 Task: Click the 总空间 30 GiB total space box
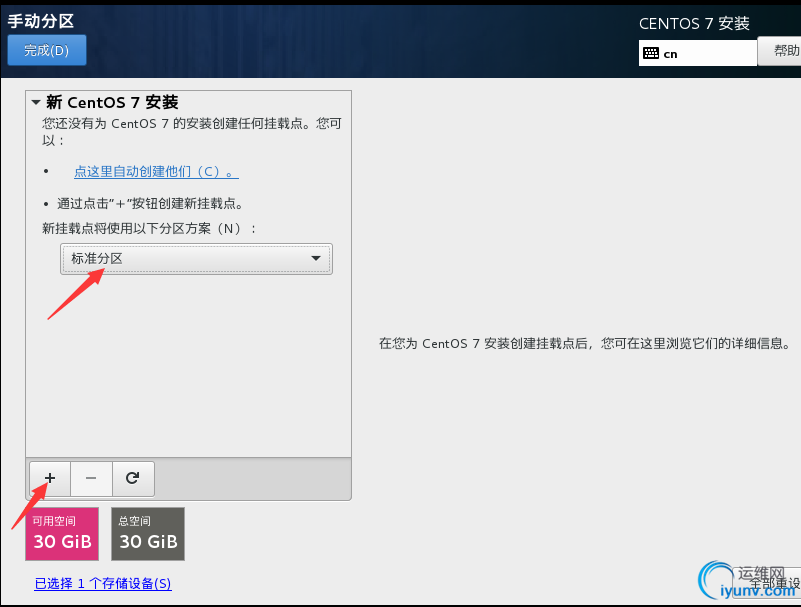[x=148, y=534]
